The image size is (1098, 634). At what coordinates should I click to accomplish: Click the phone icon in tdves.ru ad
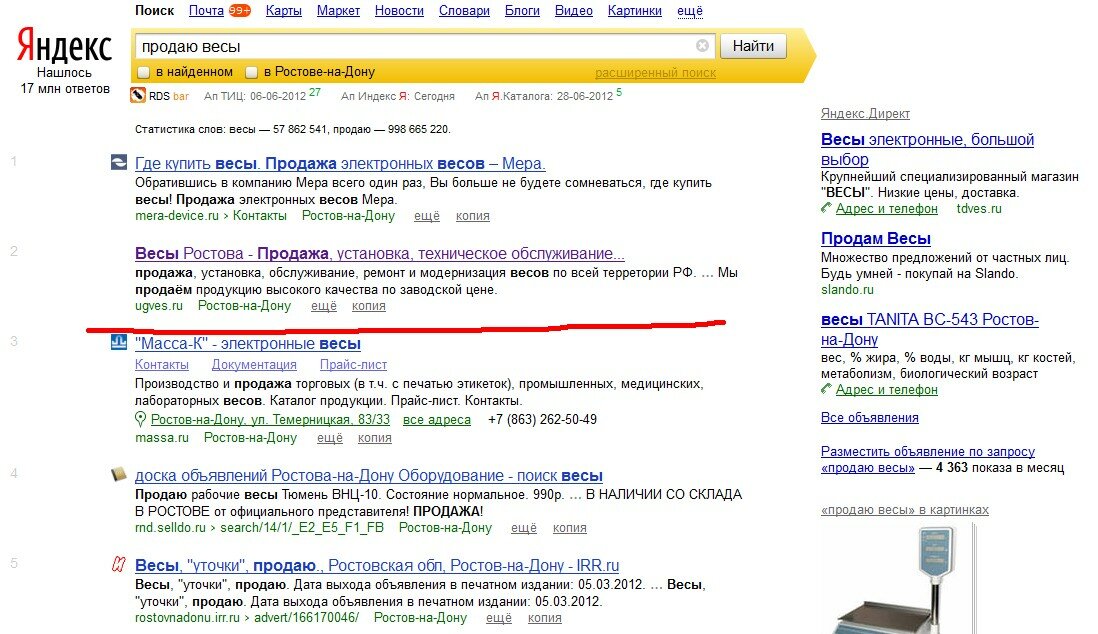[826, 207]
